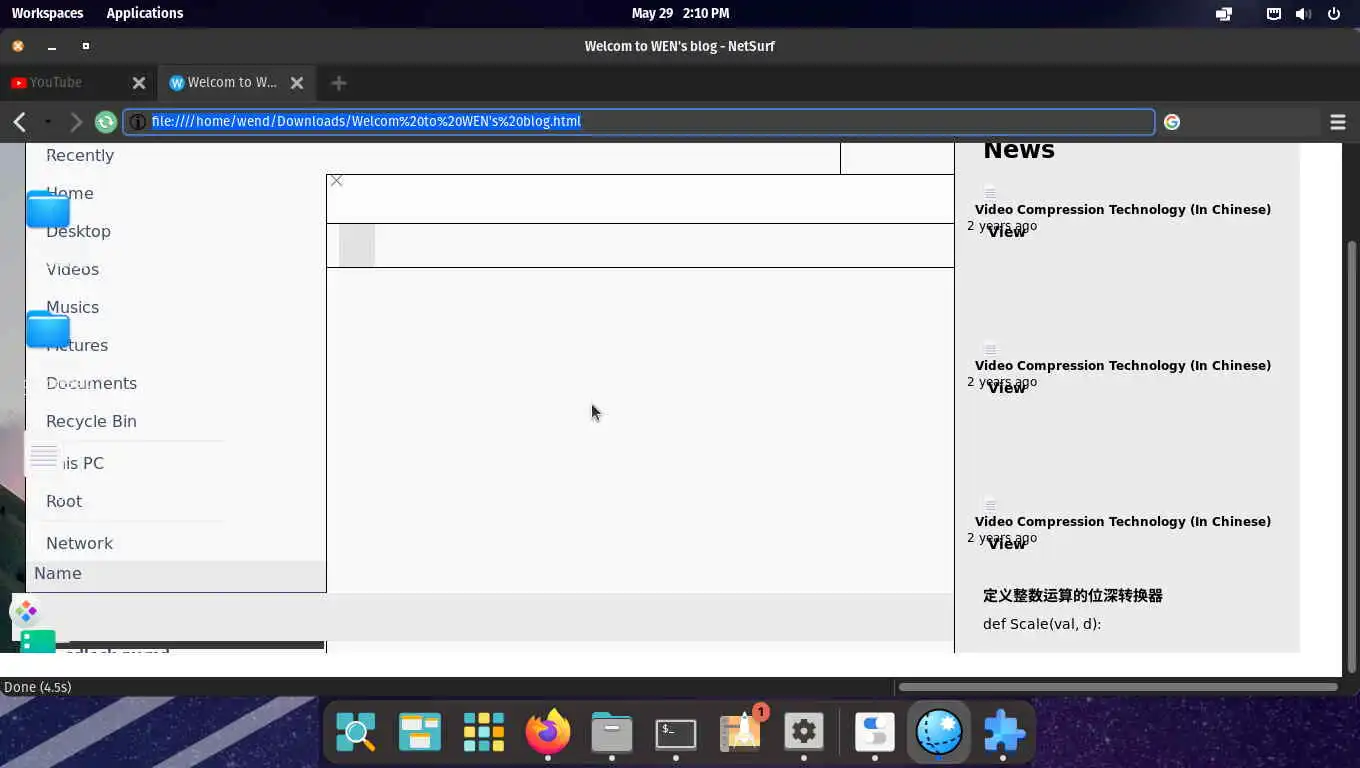
Task: Click the Documents sidebar entry
Action: tap(91, 383)
